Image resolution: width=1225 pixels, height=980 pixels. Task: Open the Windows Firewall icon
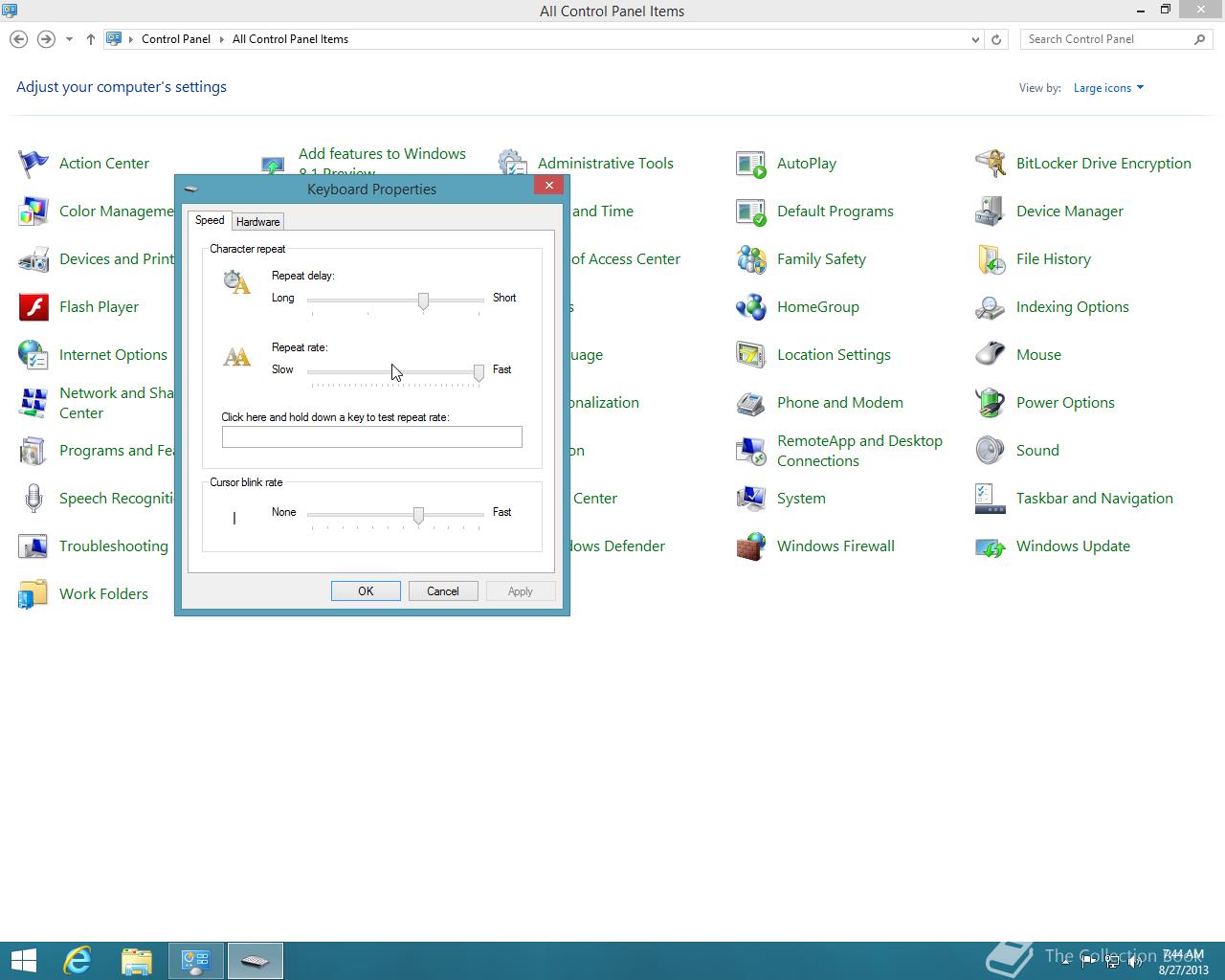point(751,546)
